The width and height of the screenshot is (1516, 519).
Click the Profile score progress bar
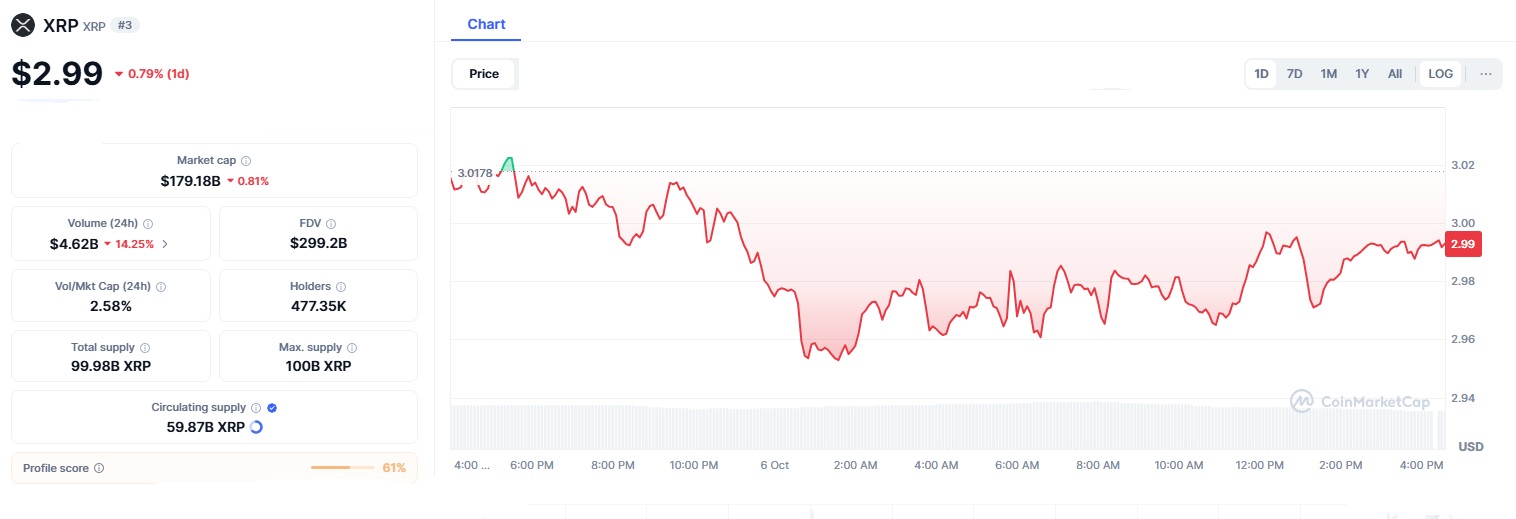(342, 468)
